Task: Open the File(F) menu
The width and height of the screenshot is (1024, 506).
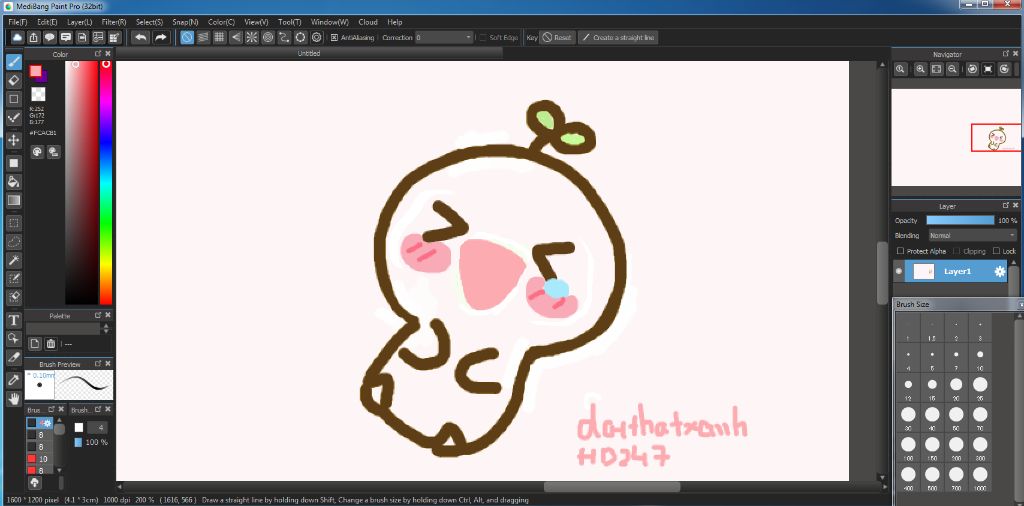Action: 18,22
